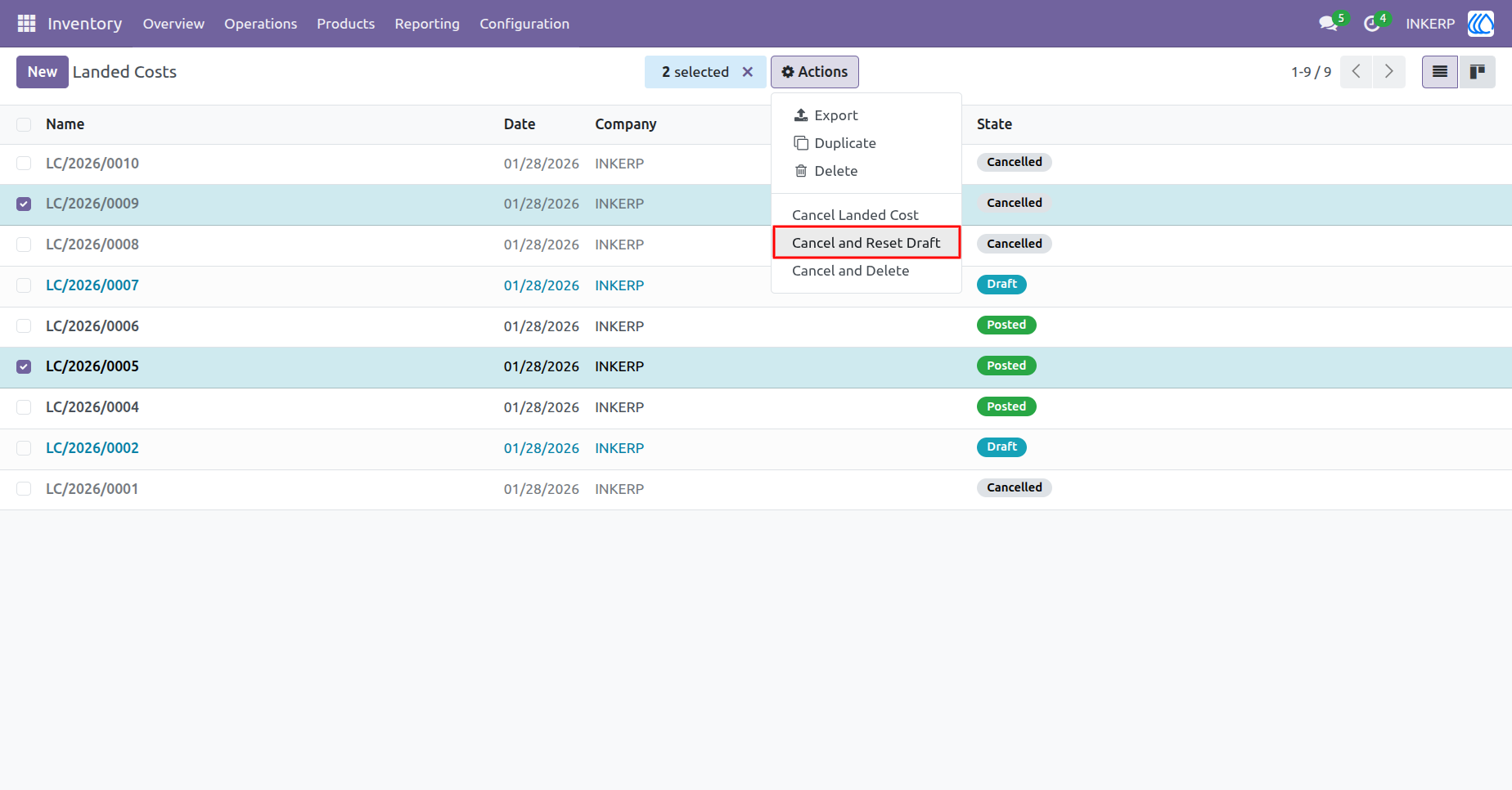Choose Export from Actions menu

[866, 115]
